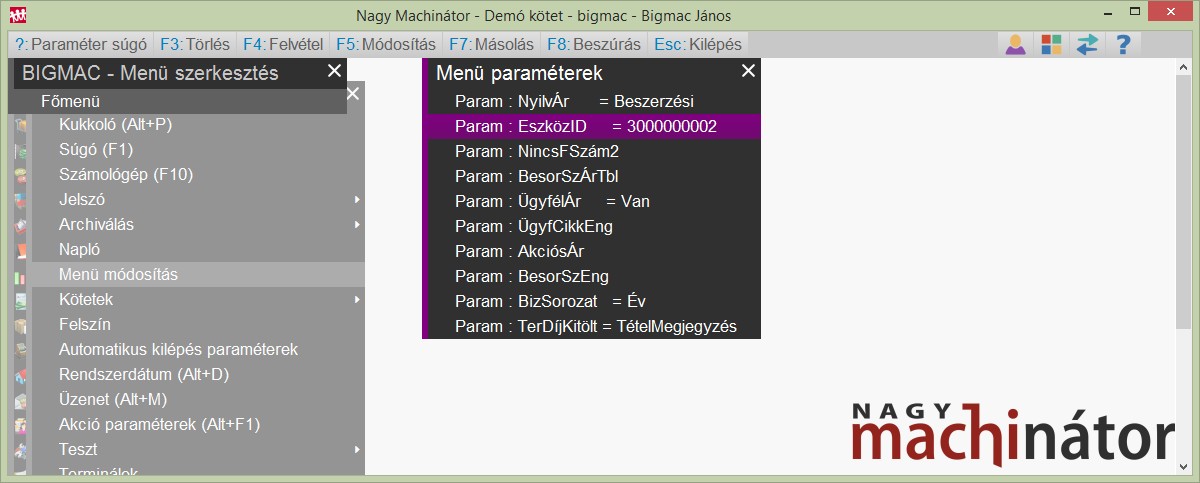Image resolution: width=1200 pixels, height=483 pixels.
Task: Select Param : TerDíjKitölt = TételMegjegyzés row
Action: click(594, 326)
